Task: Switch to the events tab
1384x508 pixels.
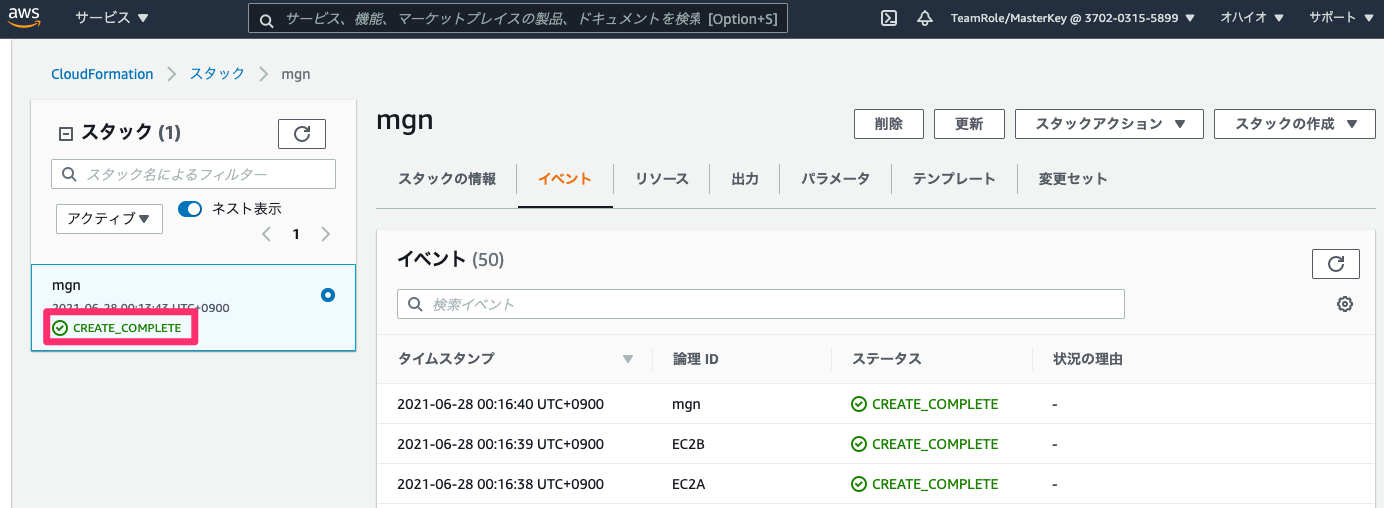Action: click(565, 179)
